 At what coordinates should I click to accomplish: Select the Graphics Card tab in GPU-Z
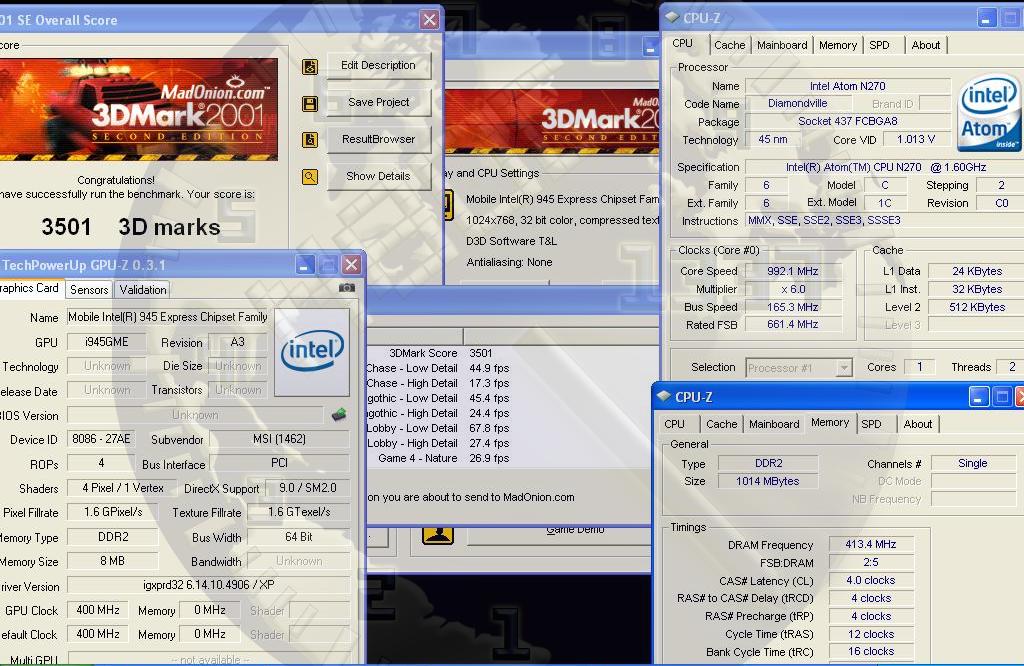(30, 289)
